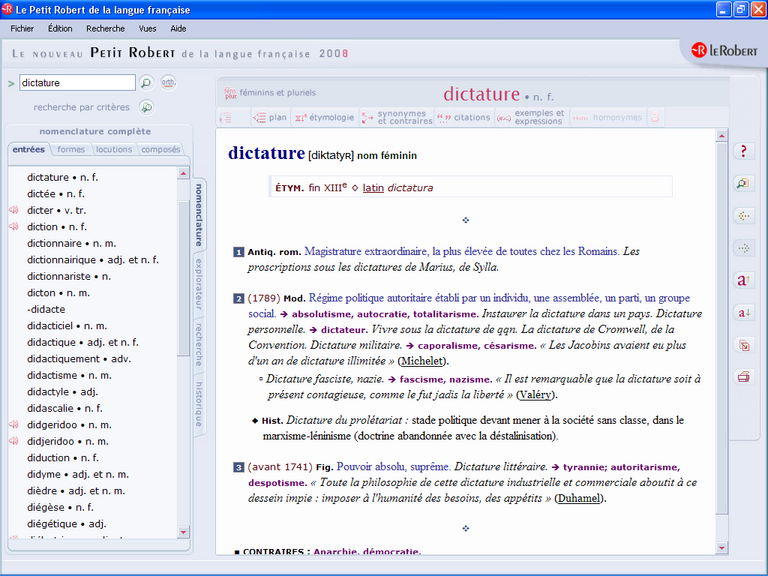The height and width of the screenshot is (576, 768).
Task: Select entry diégétique in the list
Action: [67, 524]
